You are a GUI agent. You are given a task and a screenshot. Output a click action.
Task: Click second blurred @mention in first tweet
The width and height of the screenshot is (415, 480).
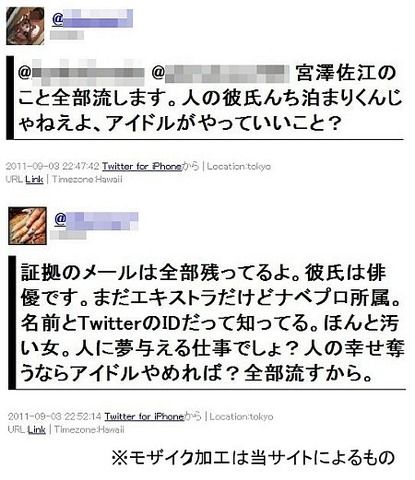point(221,73)
